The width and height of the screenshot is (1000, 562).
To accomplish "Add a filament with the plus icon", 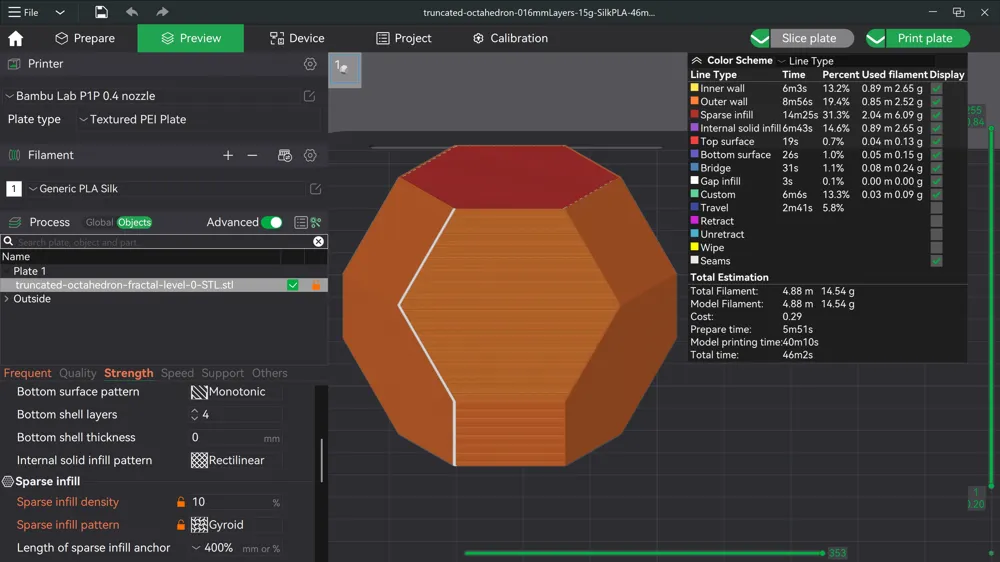I will [x=228, y=155].
